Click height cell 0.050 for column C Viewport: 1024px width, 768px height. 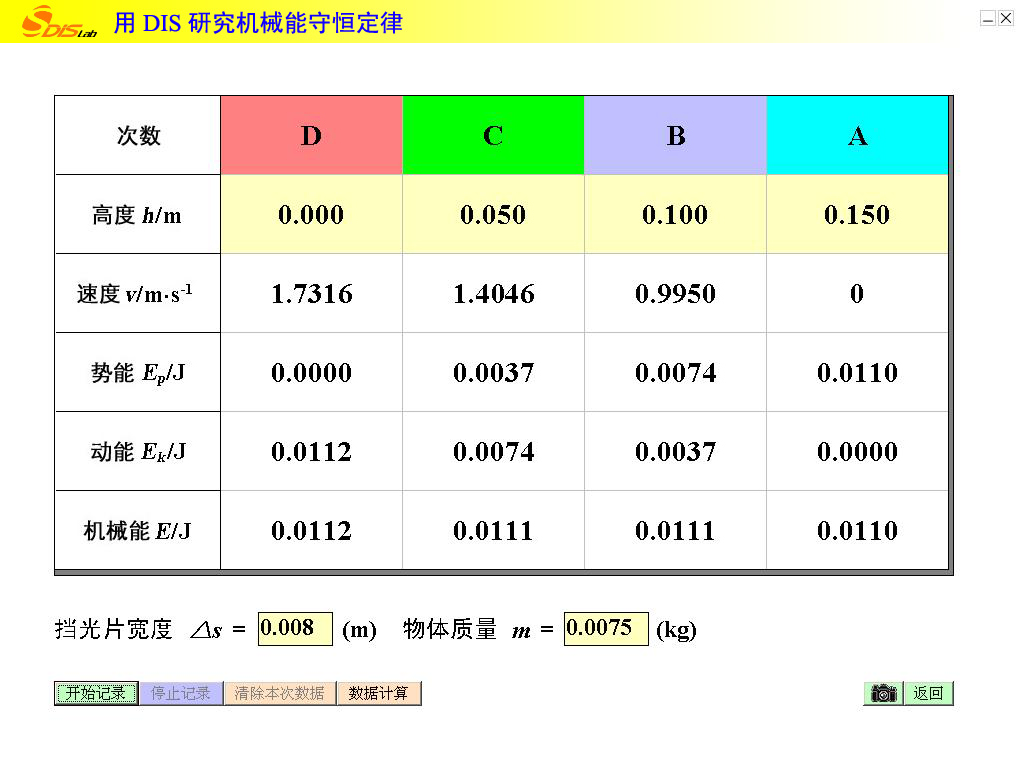click(493, 215)
